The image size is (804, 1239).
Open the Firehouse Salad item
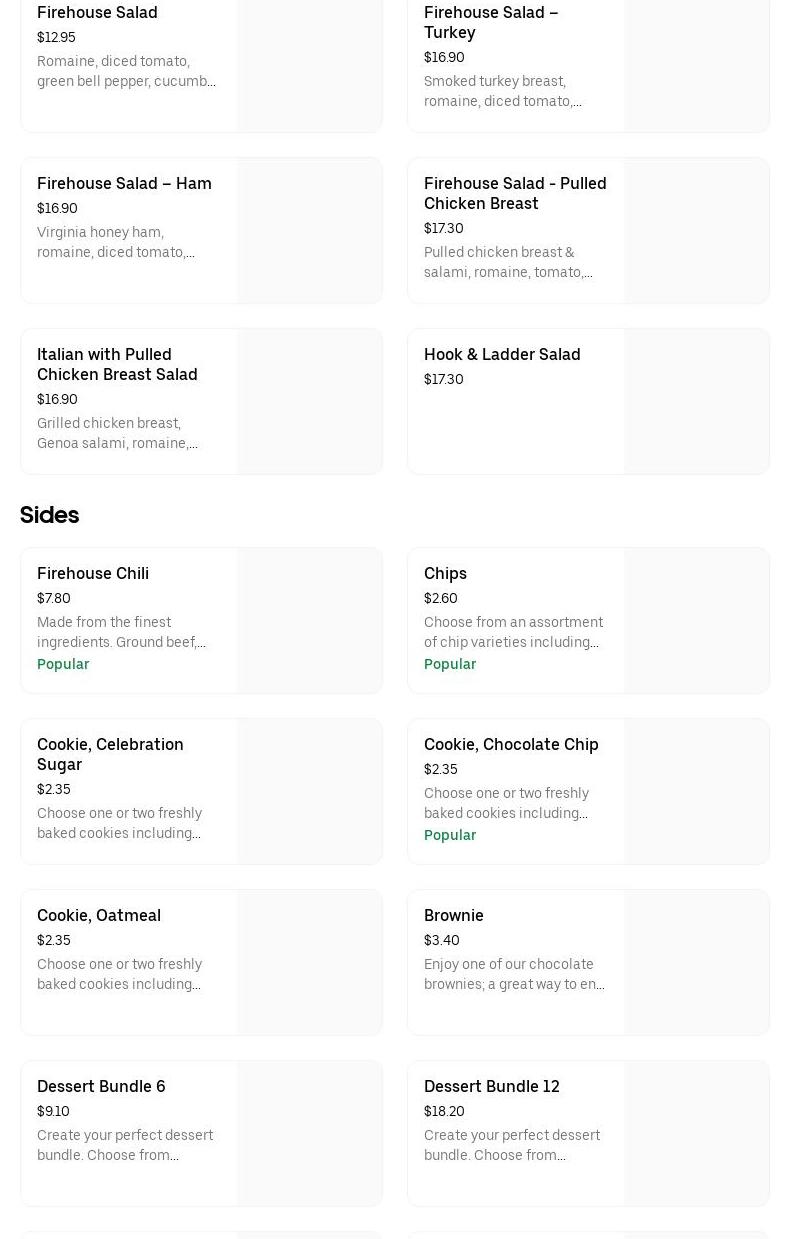tap(97, 13)
